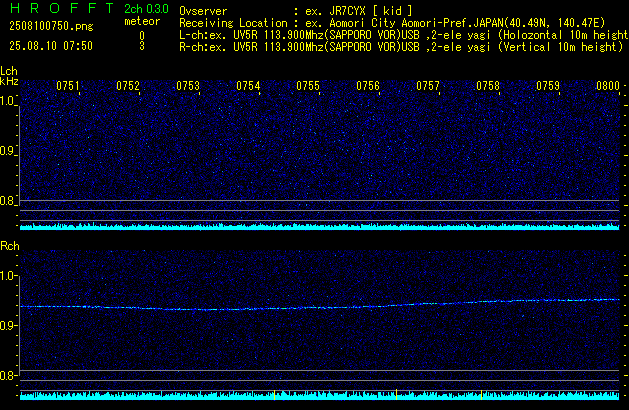Click the 'Lch' channel label

point(9,71)
